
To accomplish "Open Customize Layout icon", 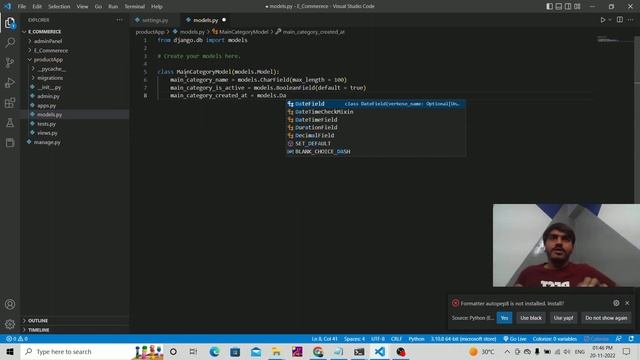I will click(577, 7).
